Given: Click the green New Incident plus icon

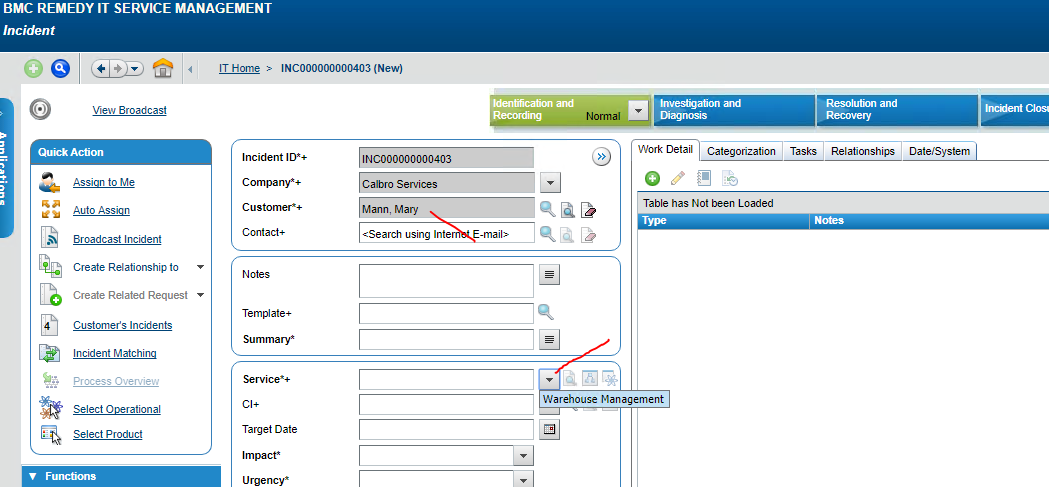Looking at the screenshot, I should click(x=33, y=68).
